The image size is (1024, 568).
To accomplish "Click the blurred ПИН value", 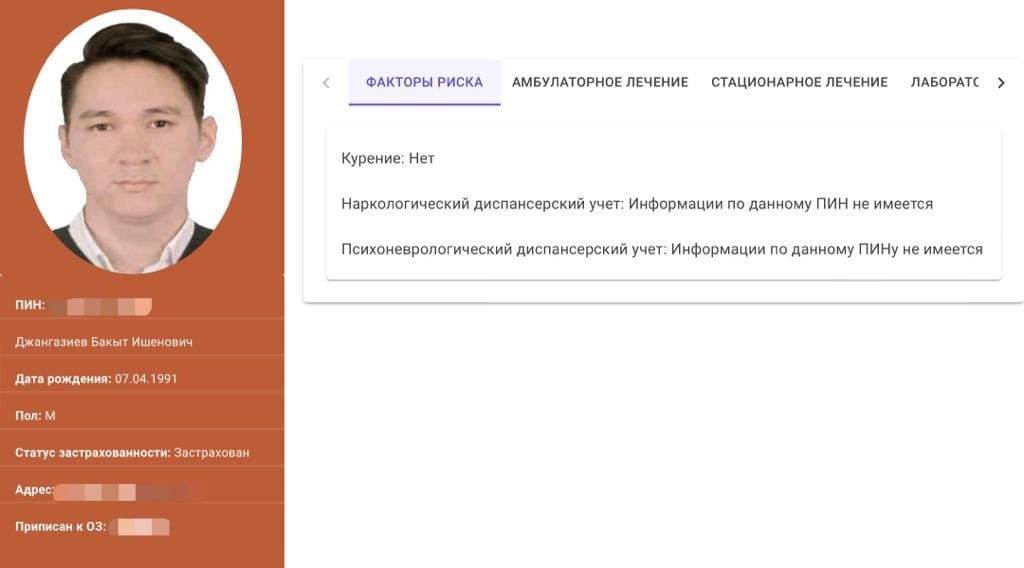I will [x=100, y=304].
